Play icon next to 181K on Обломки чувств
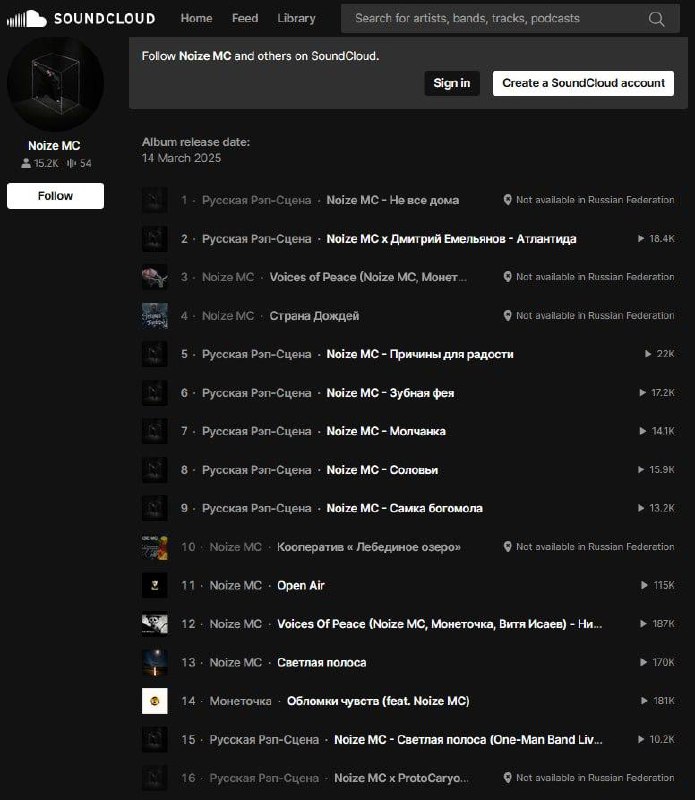This screenshot has height=800, width=695. [x=644, y=701]
